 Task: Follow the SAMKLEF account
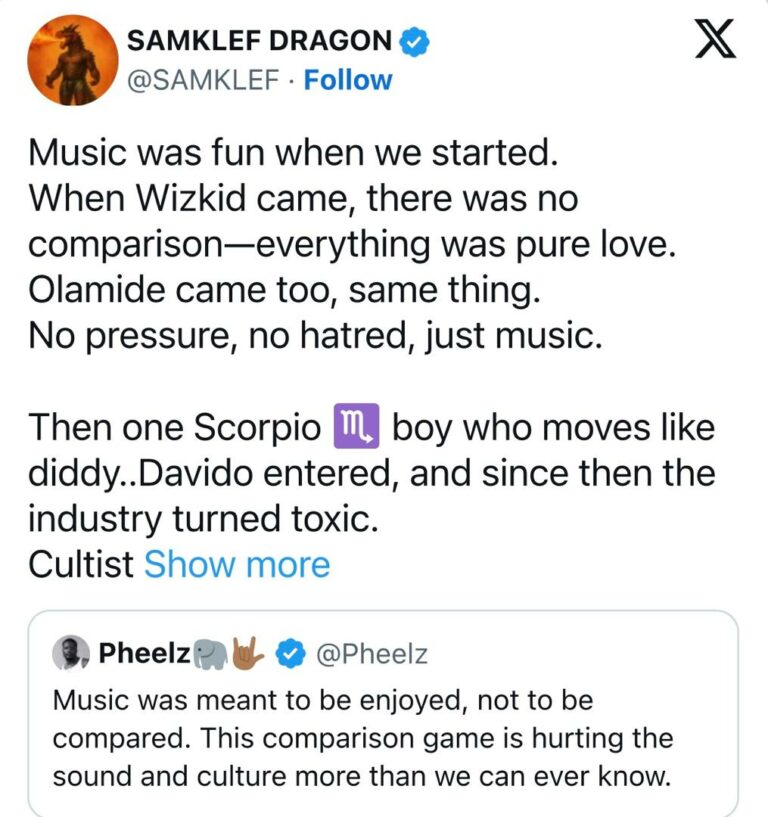click(x=348, y=80)
